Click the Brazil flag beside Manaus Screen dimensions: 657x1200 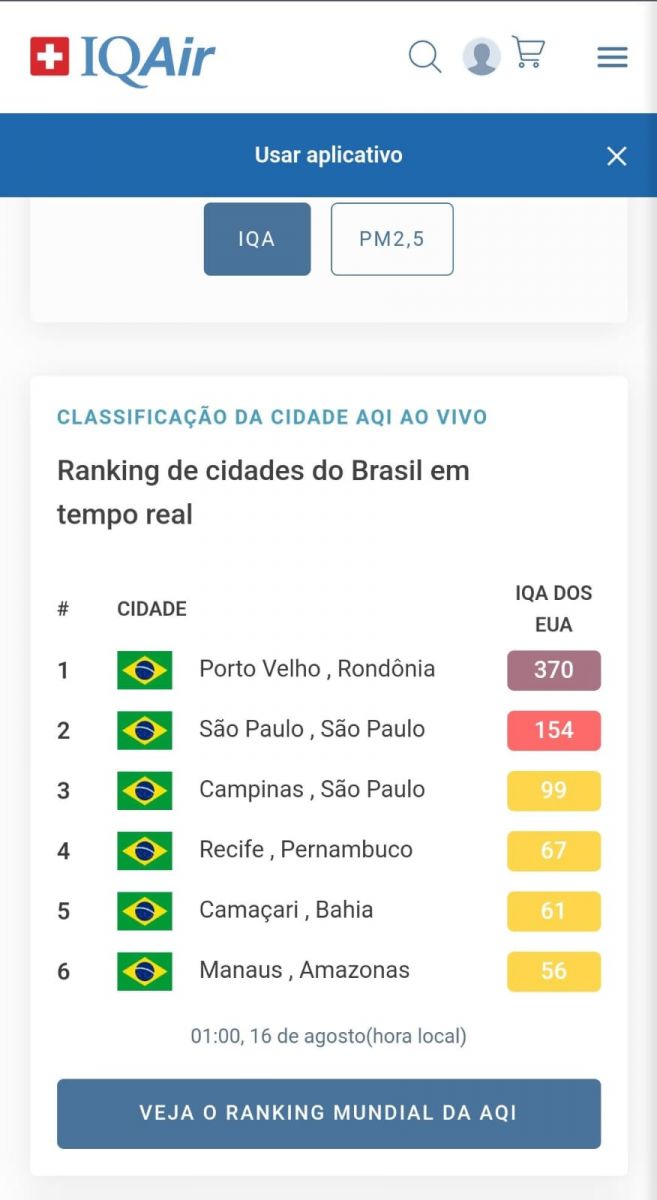coord(145,971)
